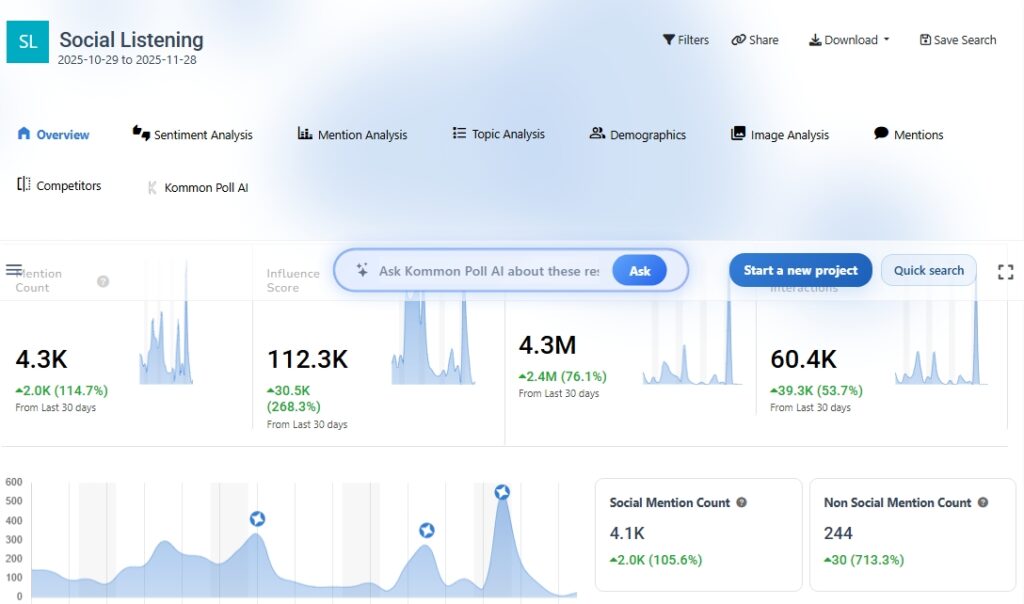Open the Topic Analysis tab
Viewport: 1024px width, 604px height.
[499, 134]
